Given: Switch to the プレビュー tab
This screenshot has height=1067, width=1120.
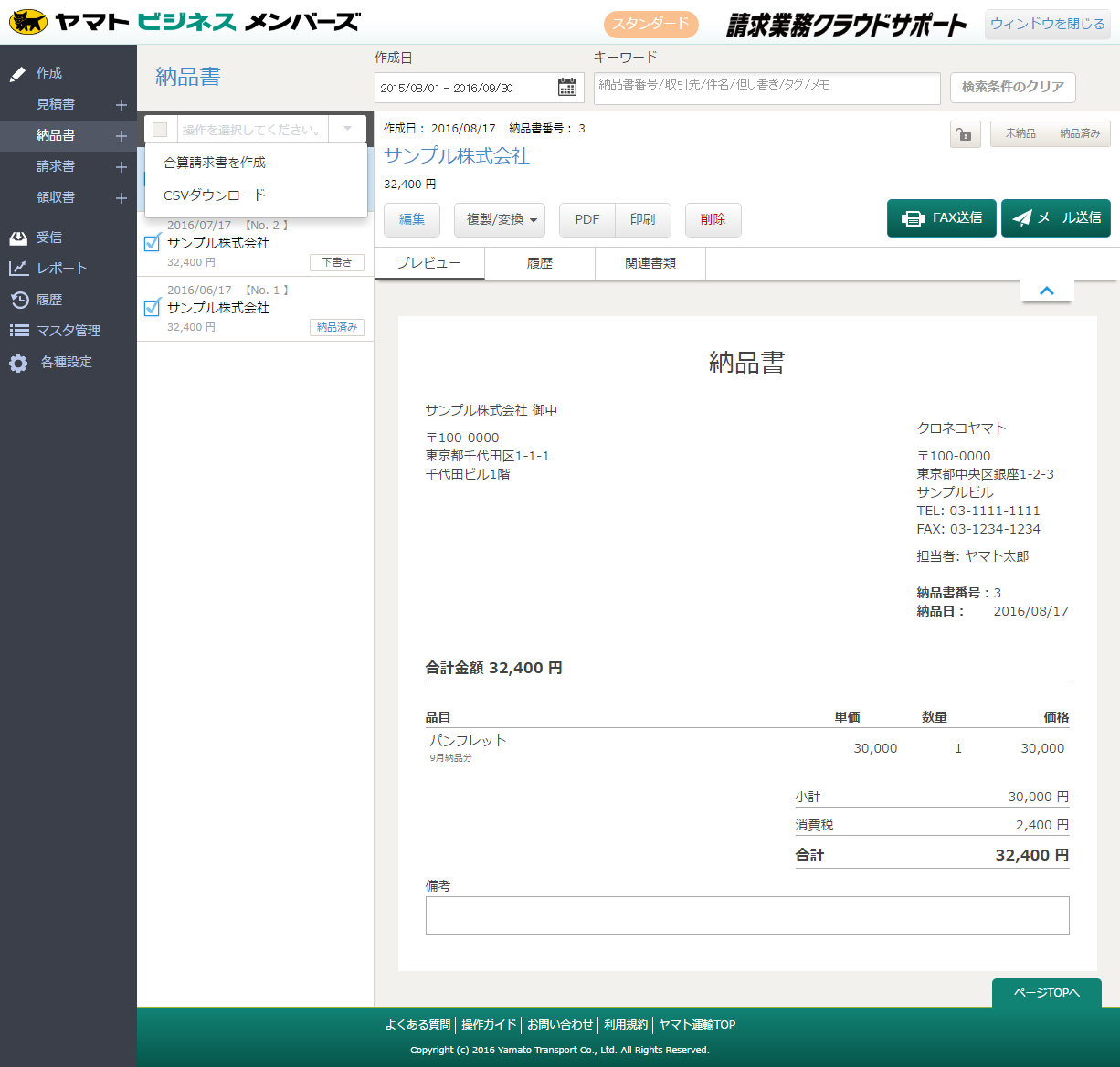Looking at the screenshot, I should tap(429, 263).
